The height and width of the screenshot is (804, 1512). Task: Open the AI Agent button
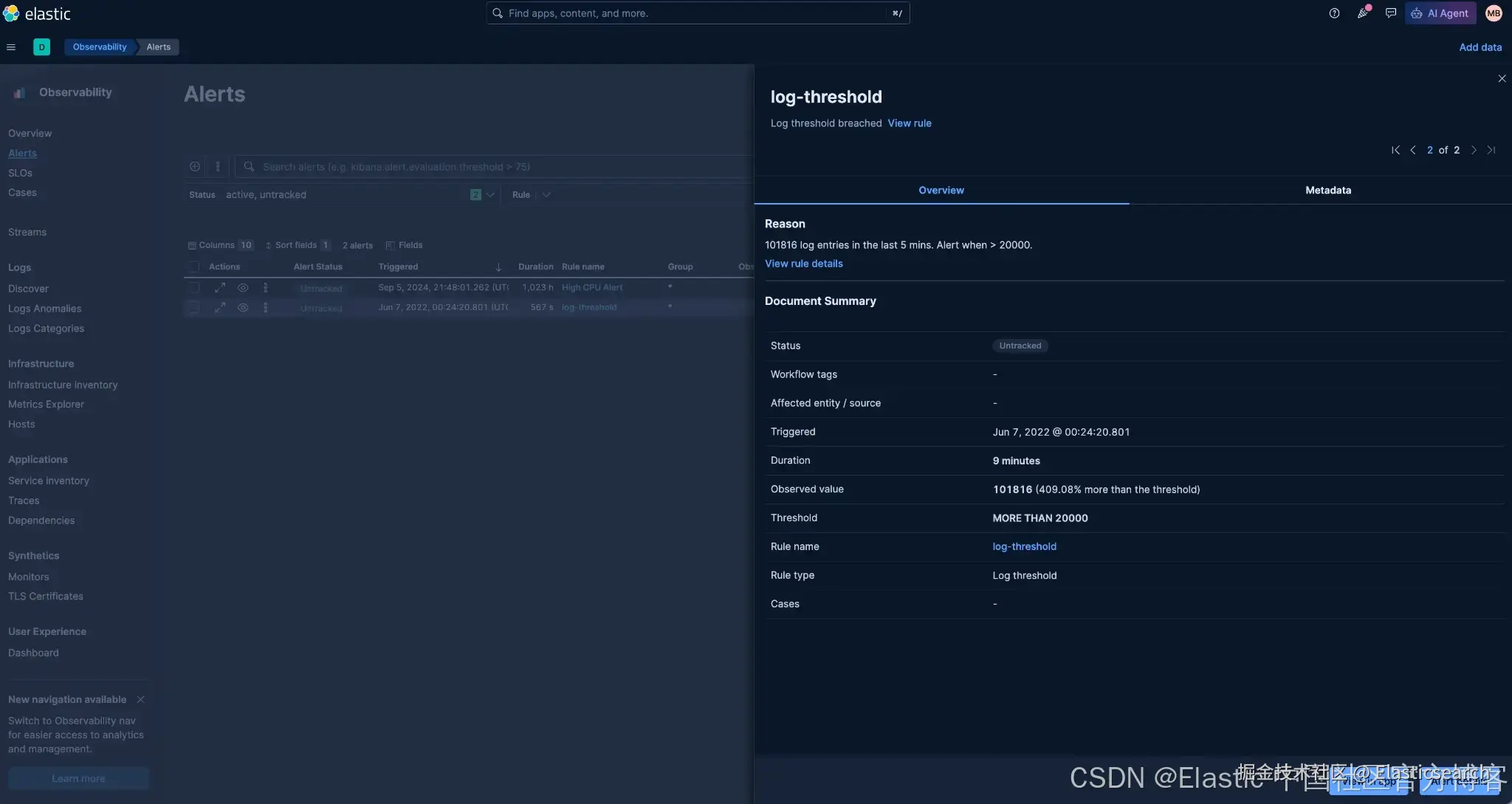[x=1440, y=13]
